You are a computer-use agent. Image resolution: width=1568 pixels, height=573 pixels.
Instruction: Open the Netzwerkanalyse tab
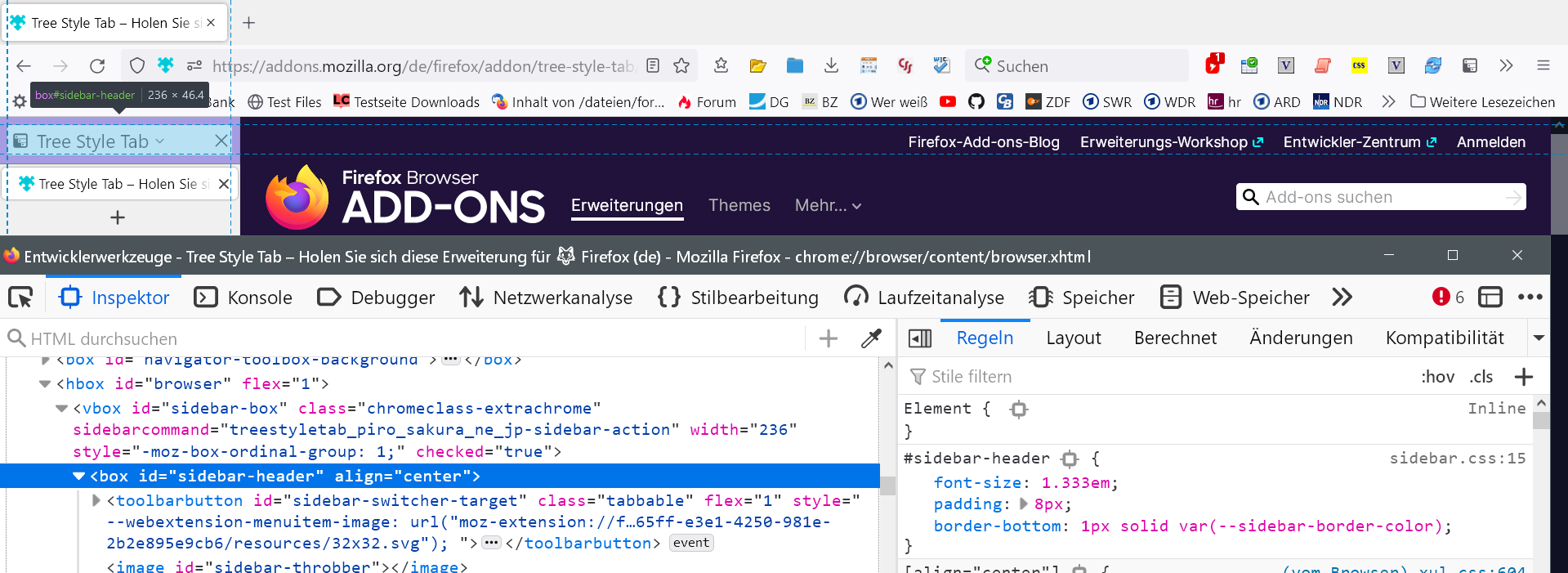coord(546,298)
